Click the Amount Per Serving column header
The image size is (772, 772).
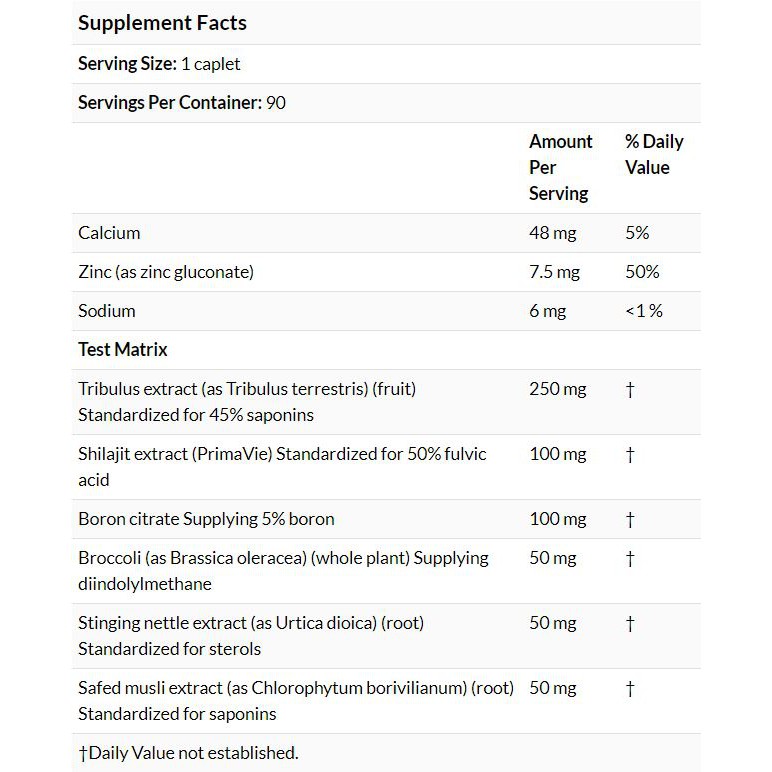click(560, 167)
